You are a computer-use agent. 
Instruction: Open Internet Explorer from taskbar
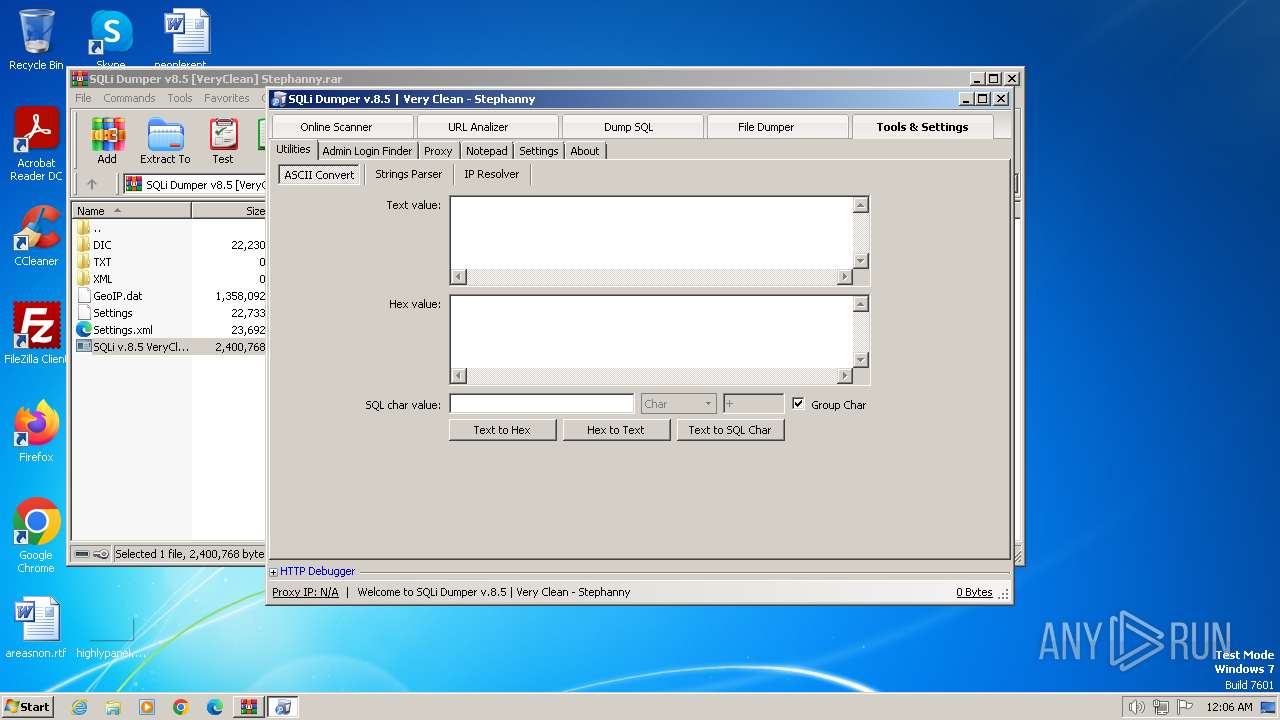79,707
